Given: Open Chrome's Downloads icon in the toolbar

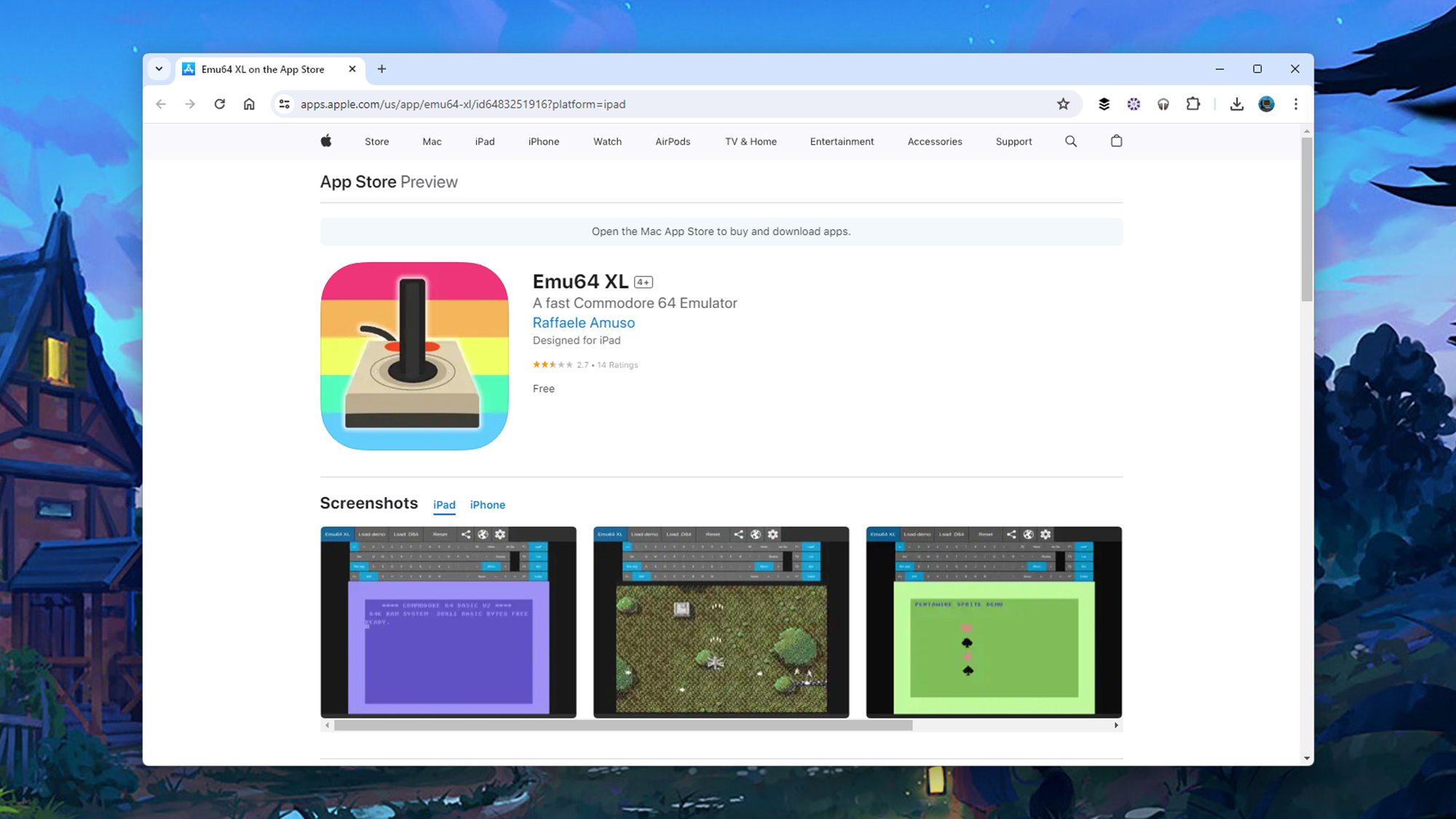Looking at the screenshot, I should point(1236,104).
